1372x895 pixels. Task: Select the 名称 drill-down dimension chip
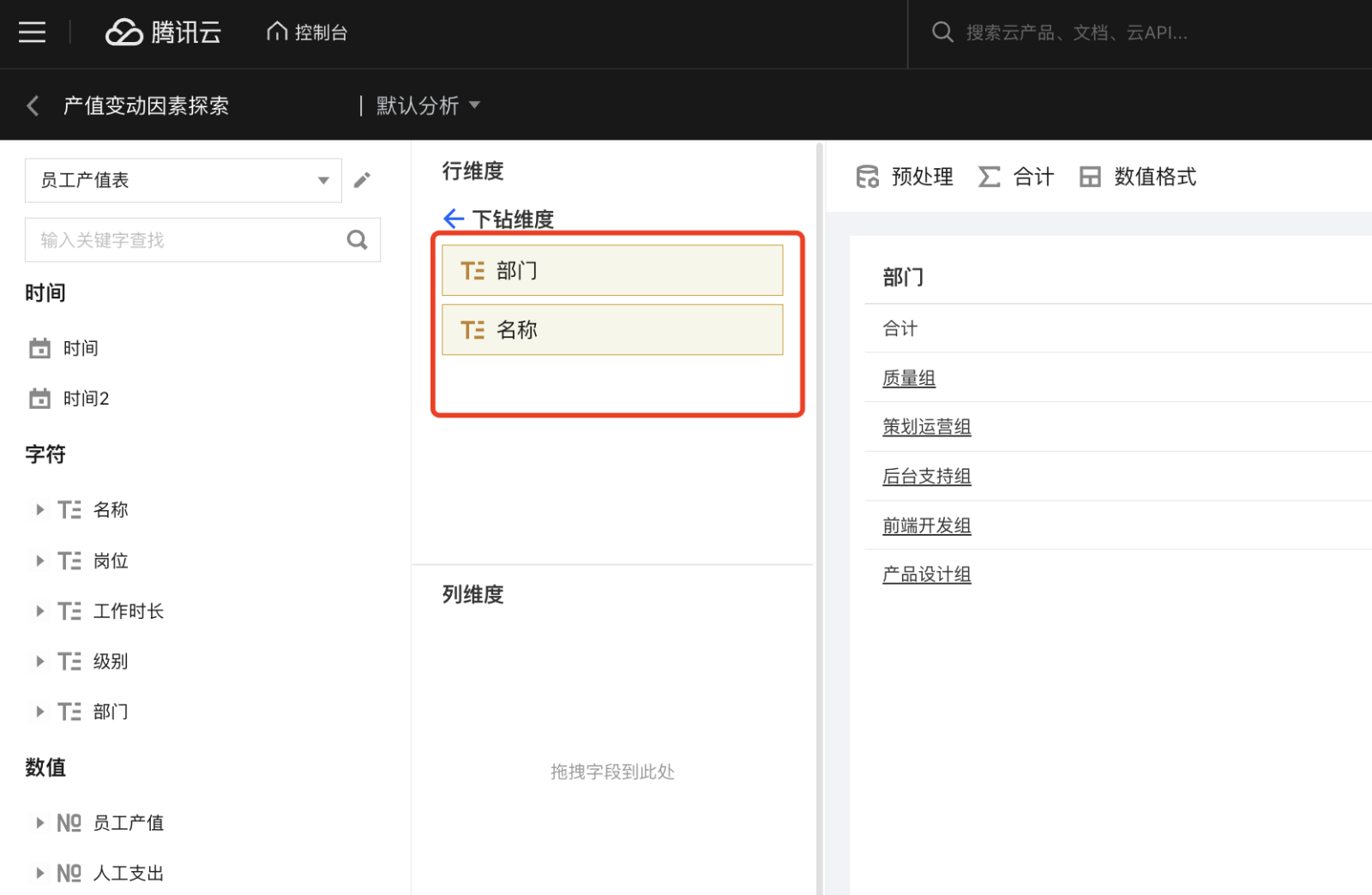pos(612,329)
